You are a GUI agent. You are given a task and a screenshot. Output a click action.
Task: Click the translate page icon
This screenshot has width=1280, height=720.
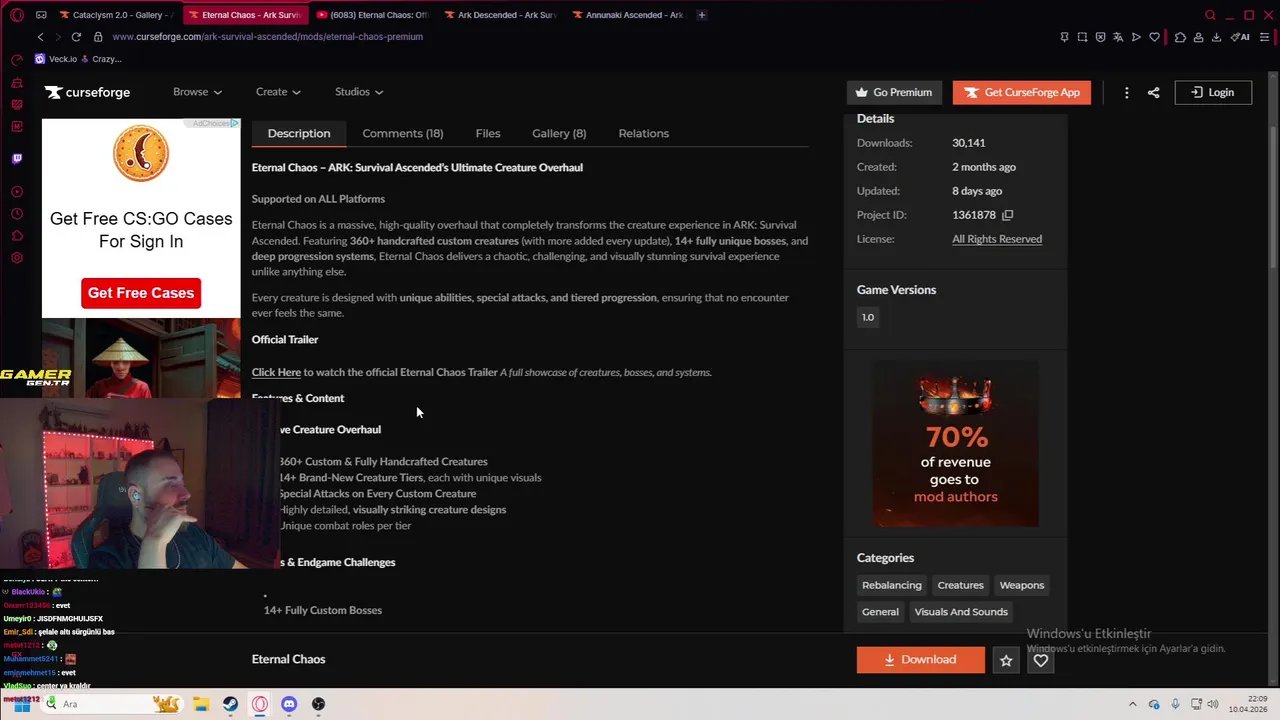1118,37
